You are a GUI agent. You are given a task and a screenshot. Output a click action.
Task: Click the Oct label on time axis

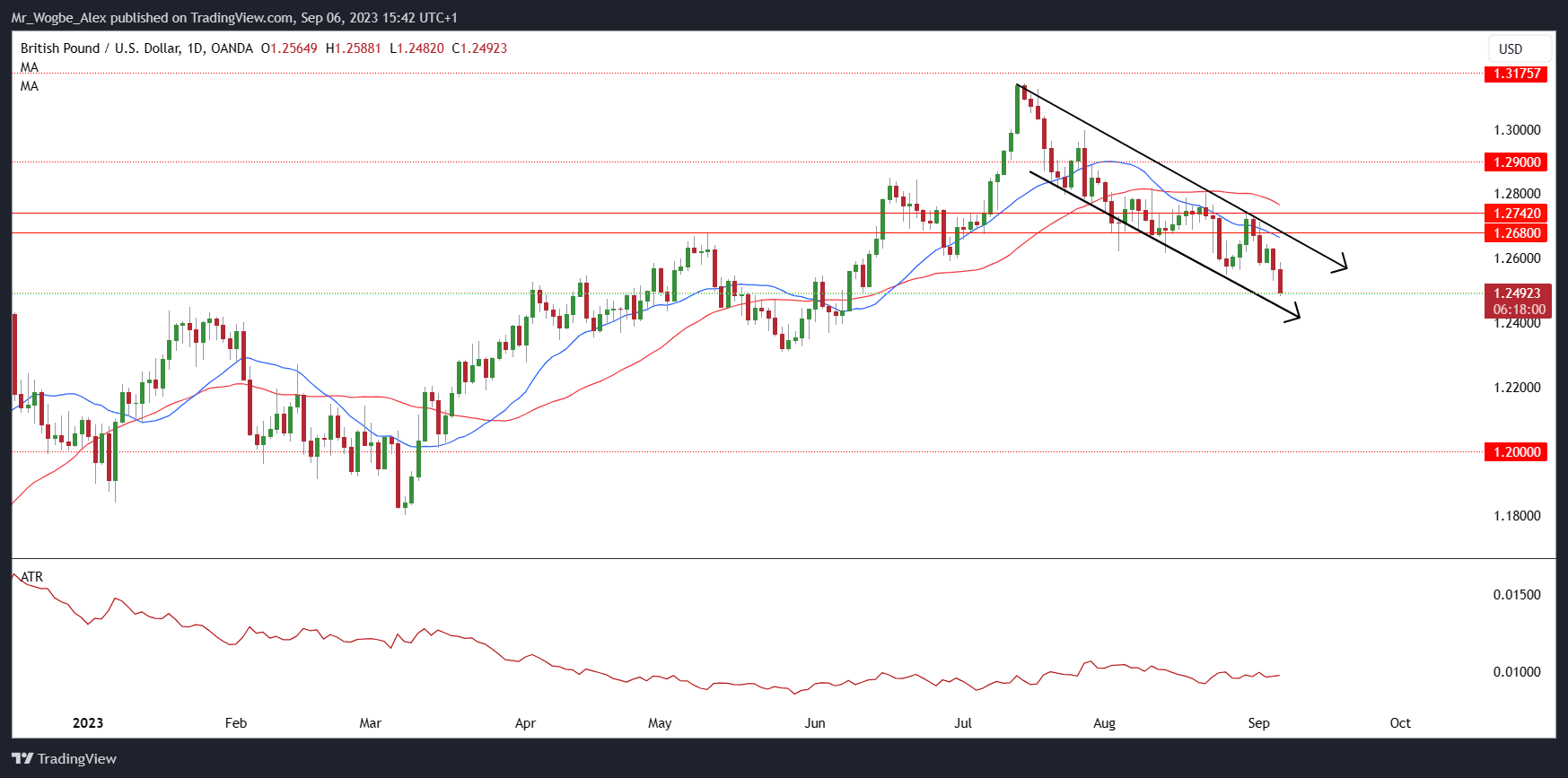pos(1400,723)
